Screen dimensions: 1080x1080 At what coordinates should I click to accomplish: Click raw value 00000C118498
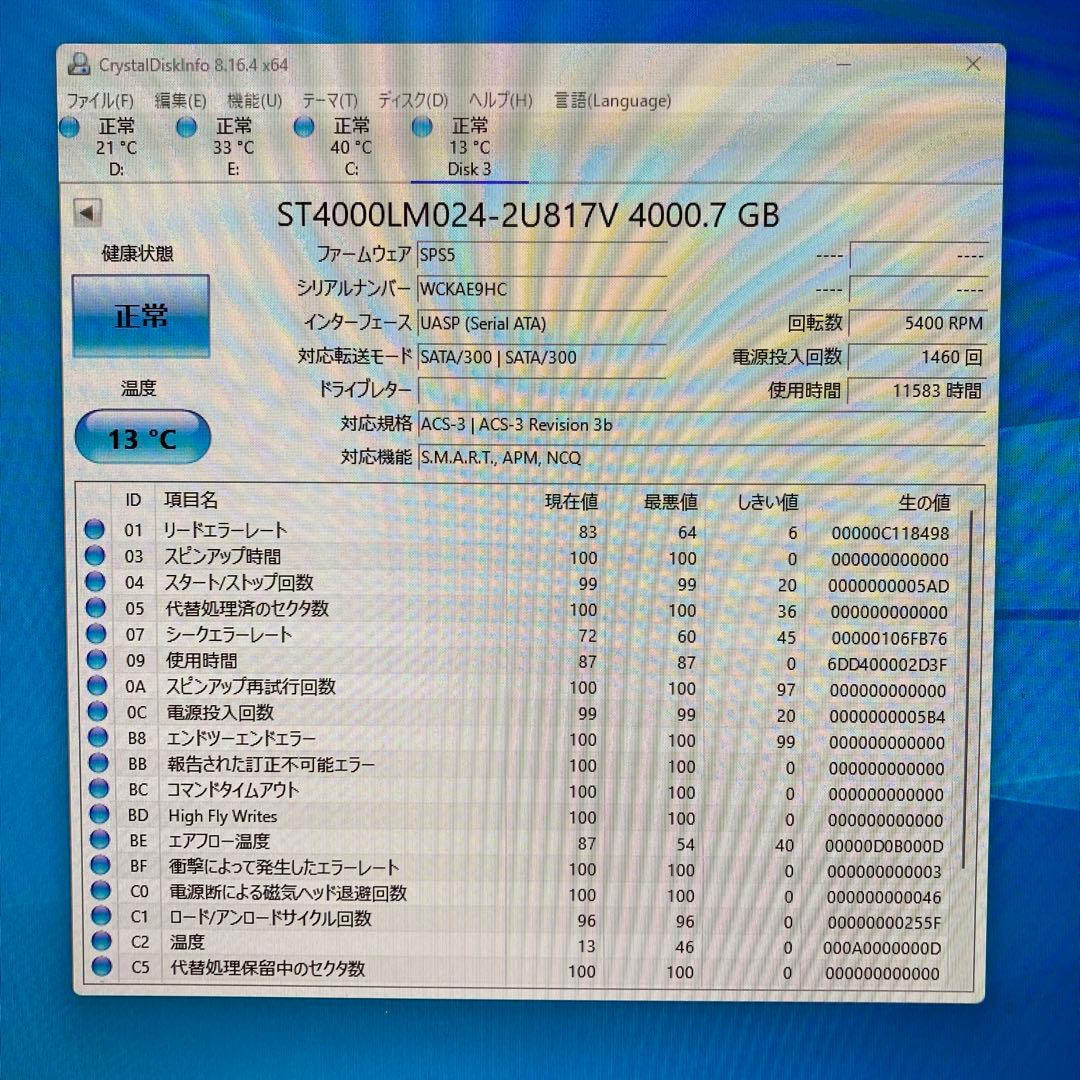click(x=890, y=533)
